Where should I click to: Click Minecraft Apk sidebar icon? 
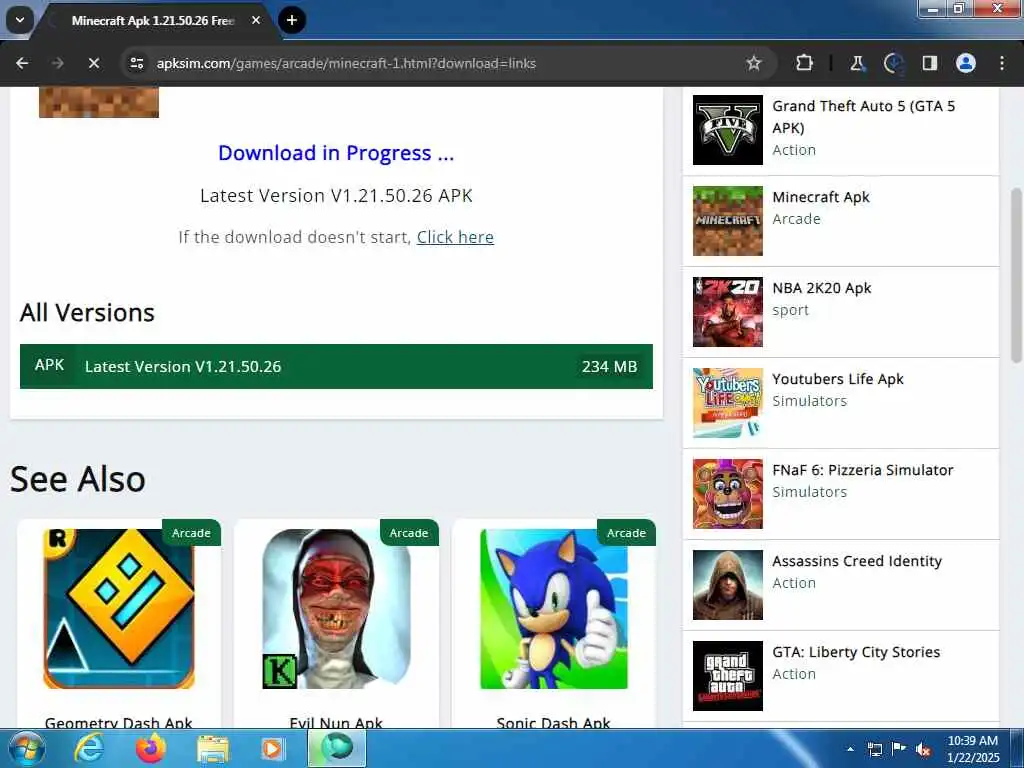coord(728,221)
